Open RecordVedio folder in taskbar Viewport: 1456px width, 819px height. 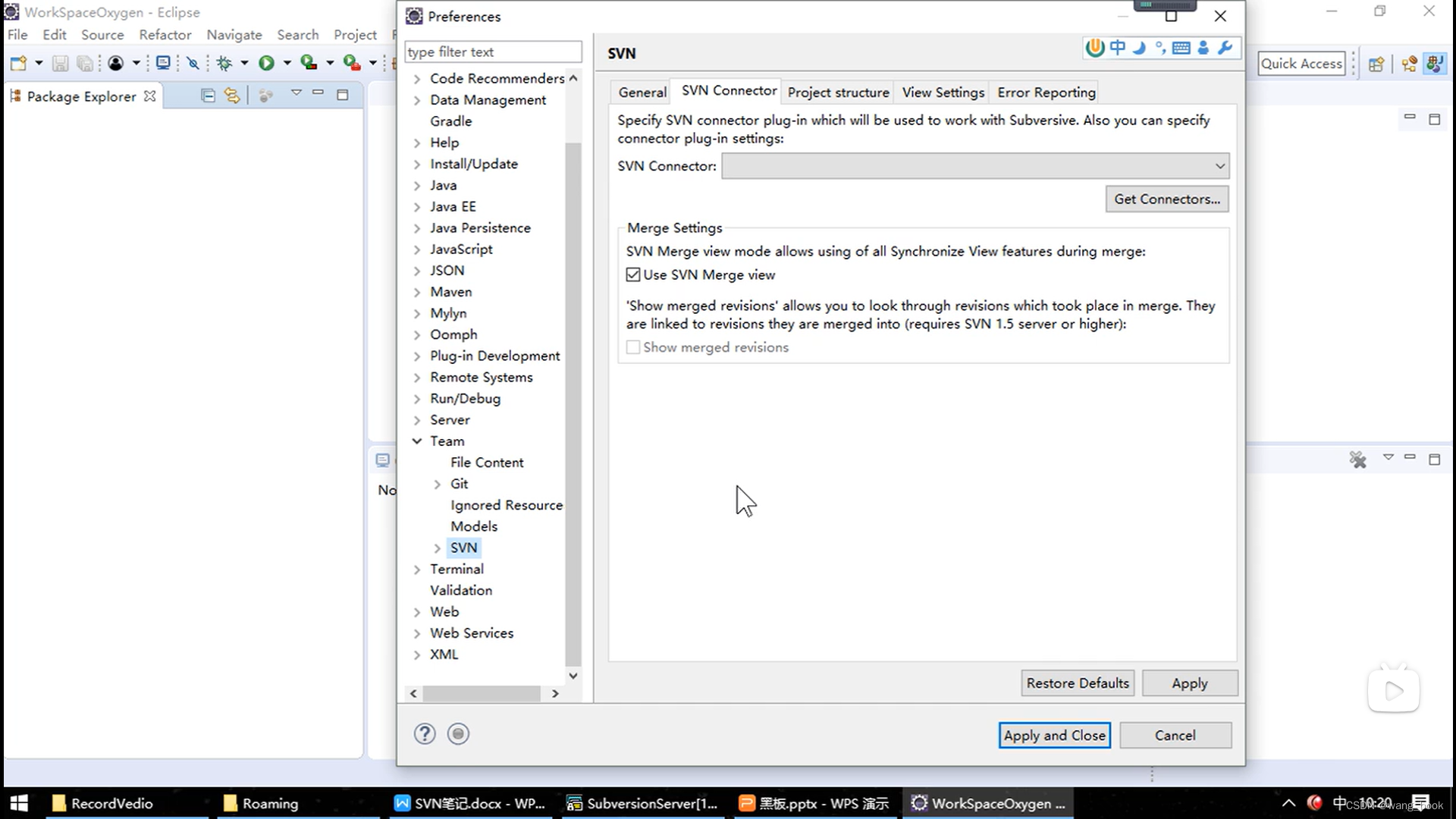coord(126,803)
